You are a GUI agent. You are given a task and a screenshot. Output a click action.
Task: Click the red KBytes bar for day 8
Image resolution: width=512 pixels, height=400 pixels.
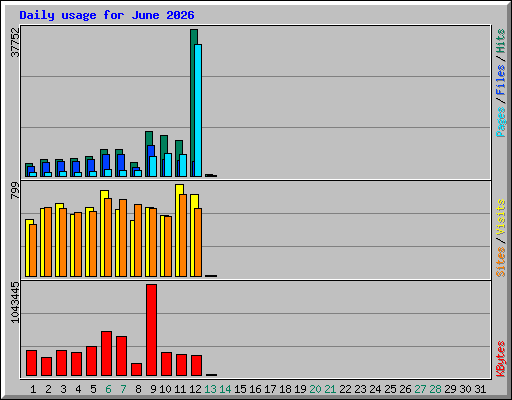tap(136, 370)
